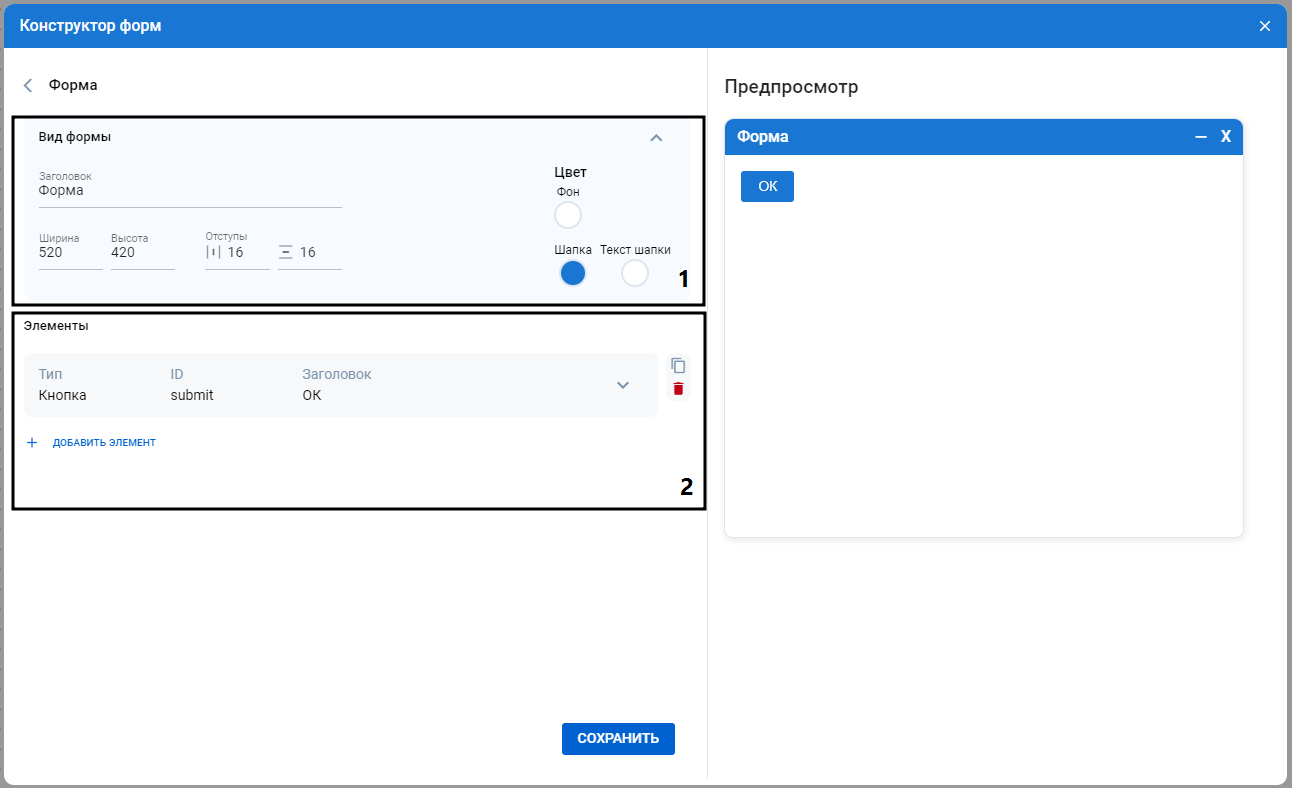Click the Заголовок input field
Viewport: 1292px width, 788px height.
(190, 190)
